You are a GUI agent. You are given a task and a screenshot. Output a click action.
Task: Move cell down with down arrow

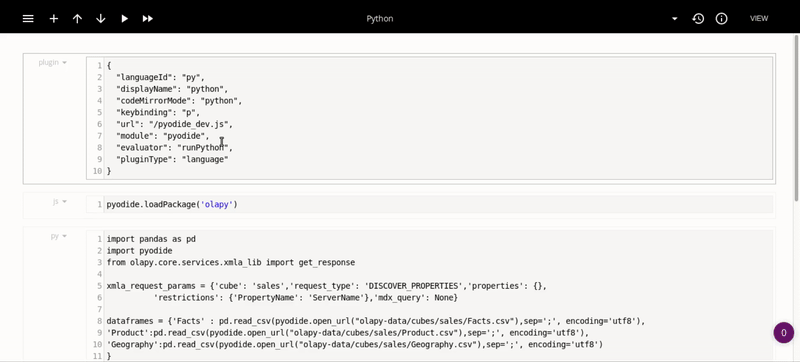click(x=101, y=18)
